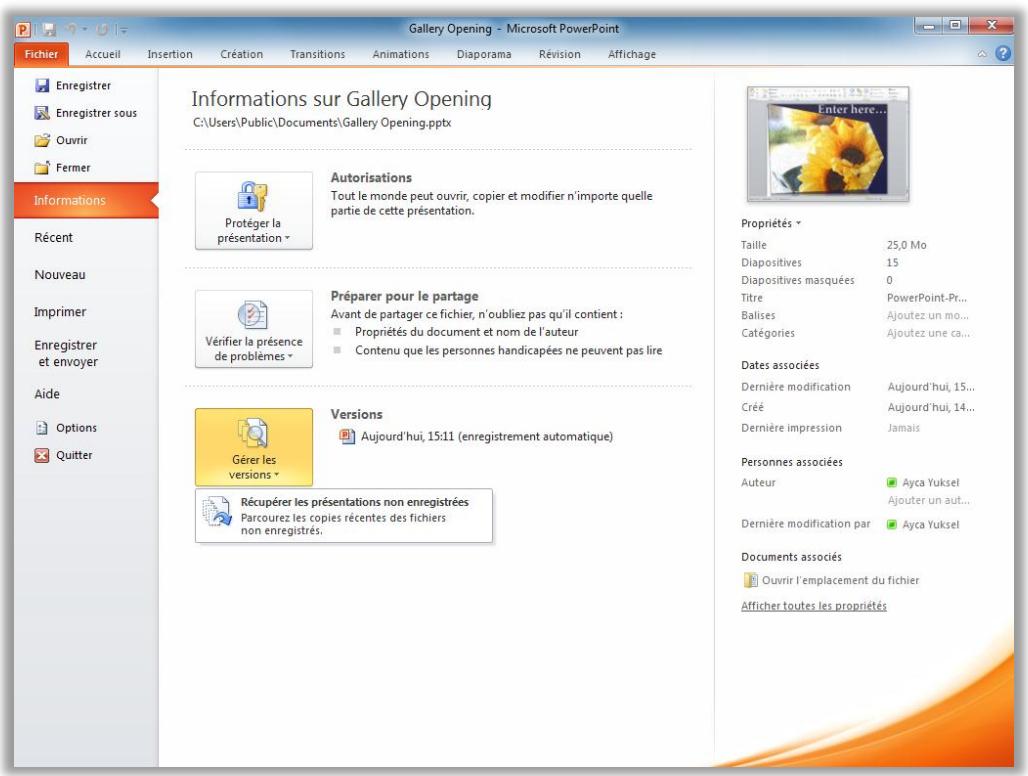Click the folder icon beside Ouvrir l'emplacement du fichier
This screenshot has height=776, width=1028.
(750, 580)
